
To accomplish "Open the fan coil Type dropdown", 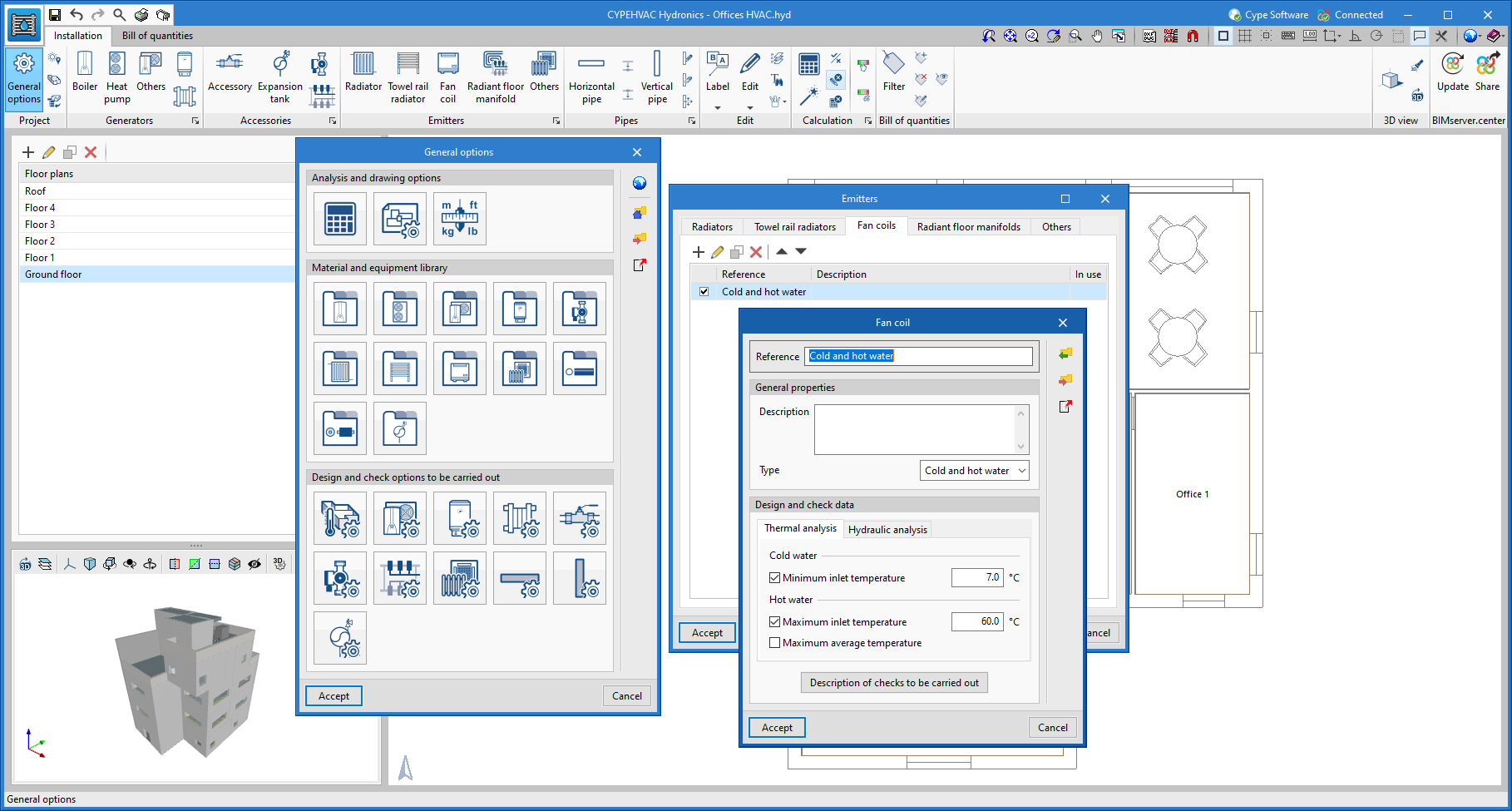I will (974, 471).
